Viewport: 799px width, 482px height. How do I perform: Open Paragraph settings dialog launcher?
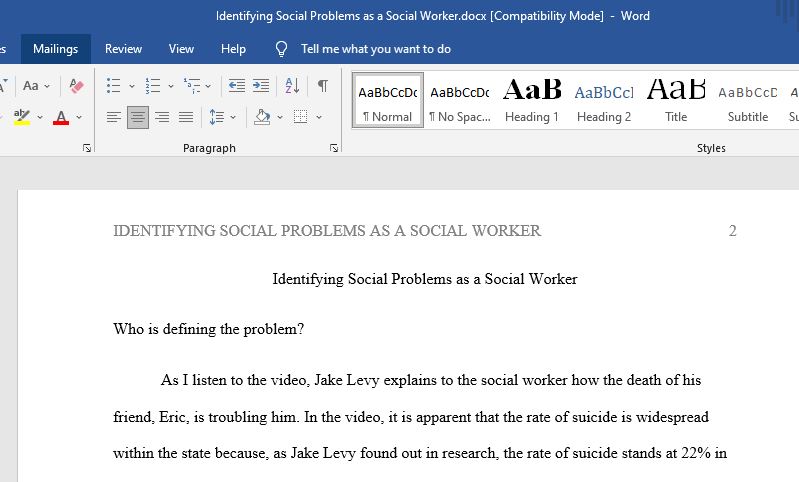[334, 148]
